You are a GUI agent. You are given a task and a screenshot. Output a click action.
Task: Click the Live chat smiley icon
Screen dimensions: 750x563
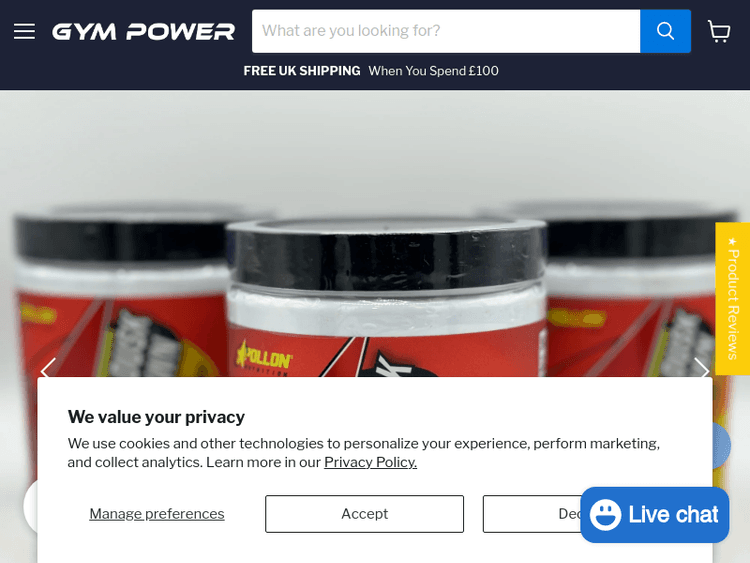point(605,515)
